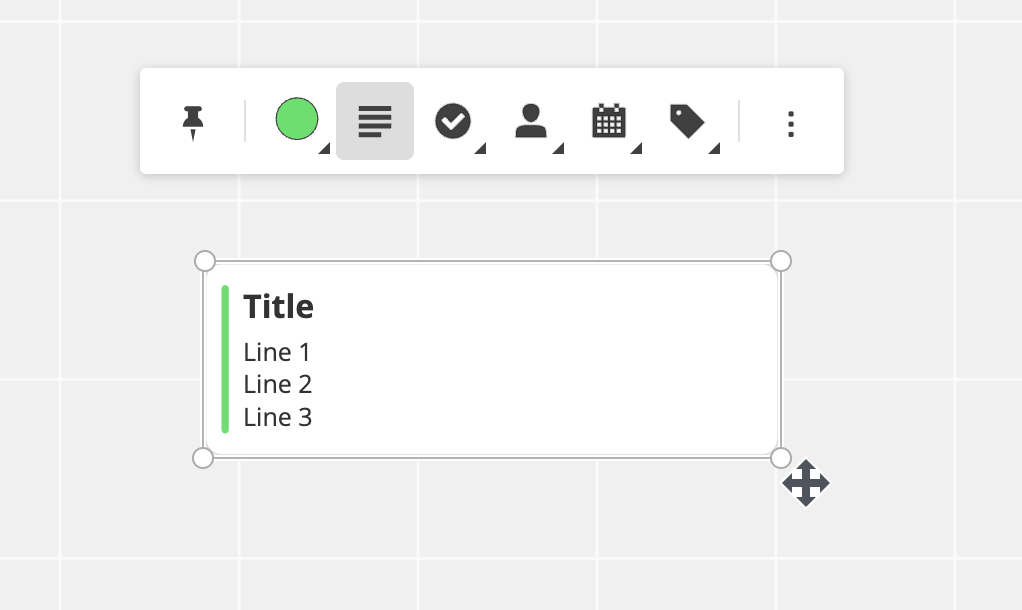Click the "Line 1" text in the card

[277, 352]
